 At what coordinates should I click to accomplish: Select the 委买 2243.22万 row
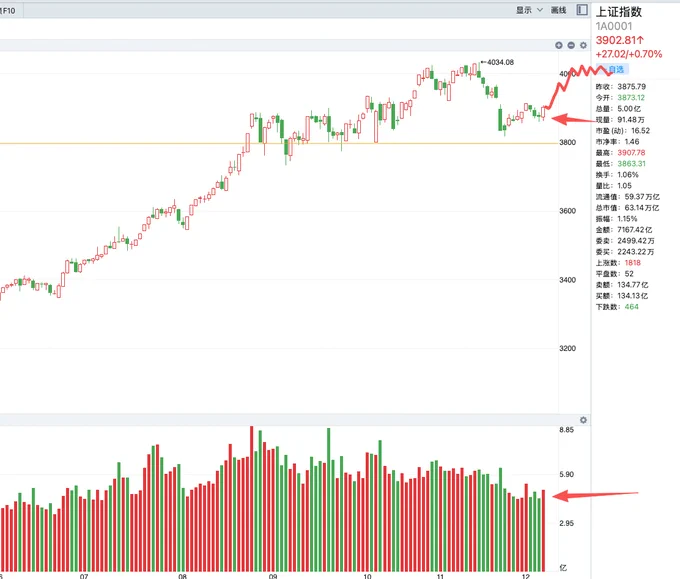point(625,252)
